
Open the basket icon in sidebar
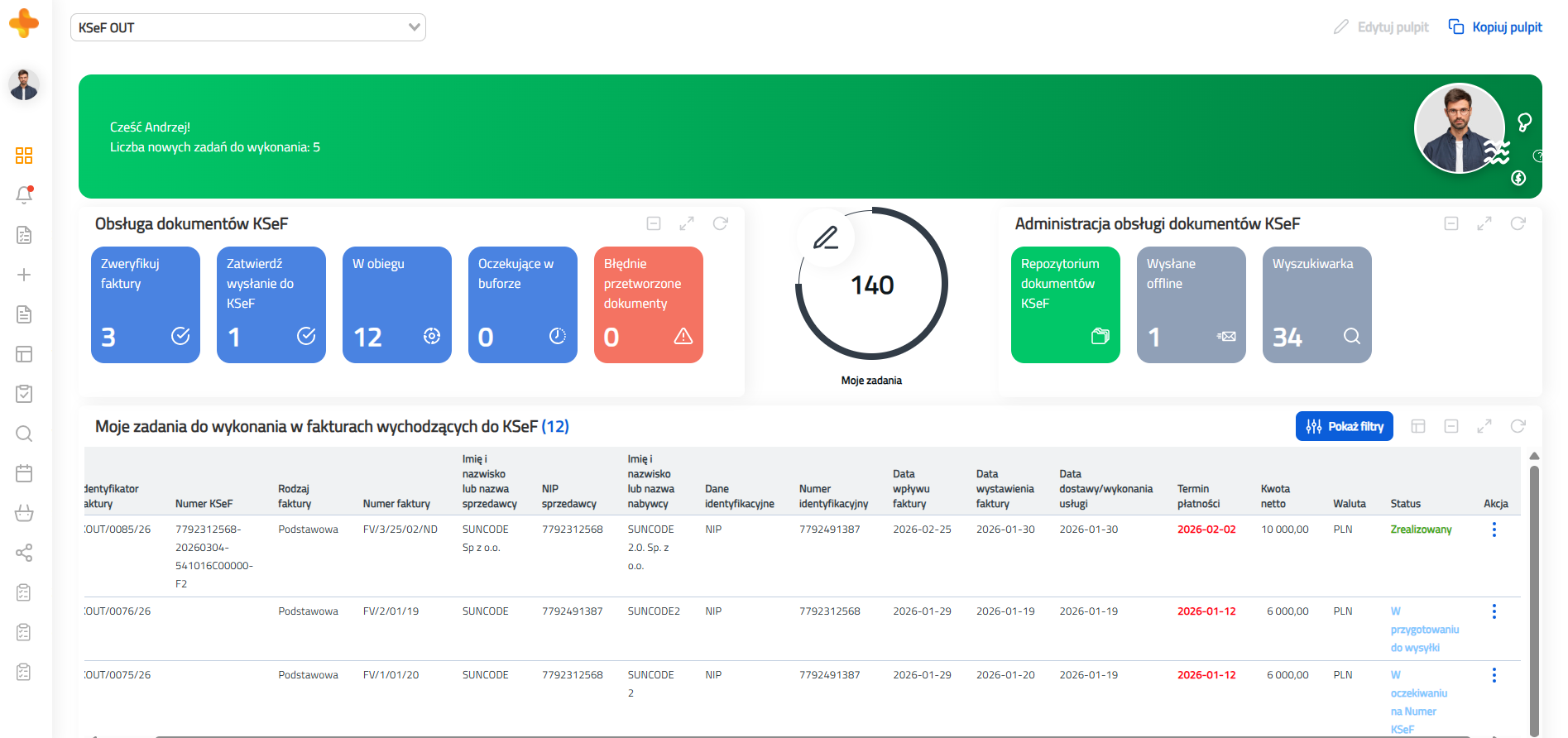point(24,513)
